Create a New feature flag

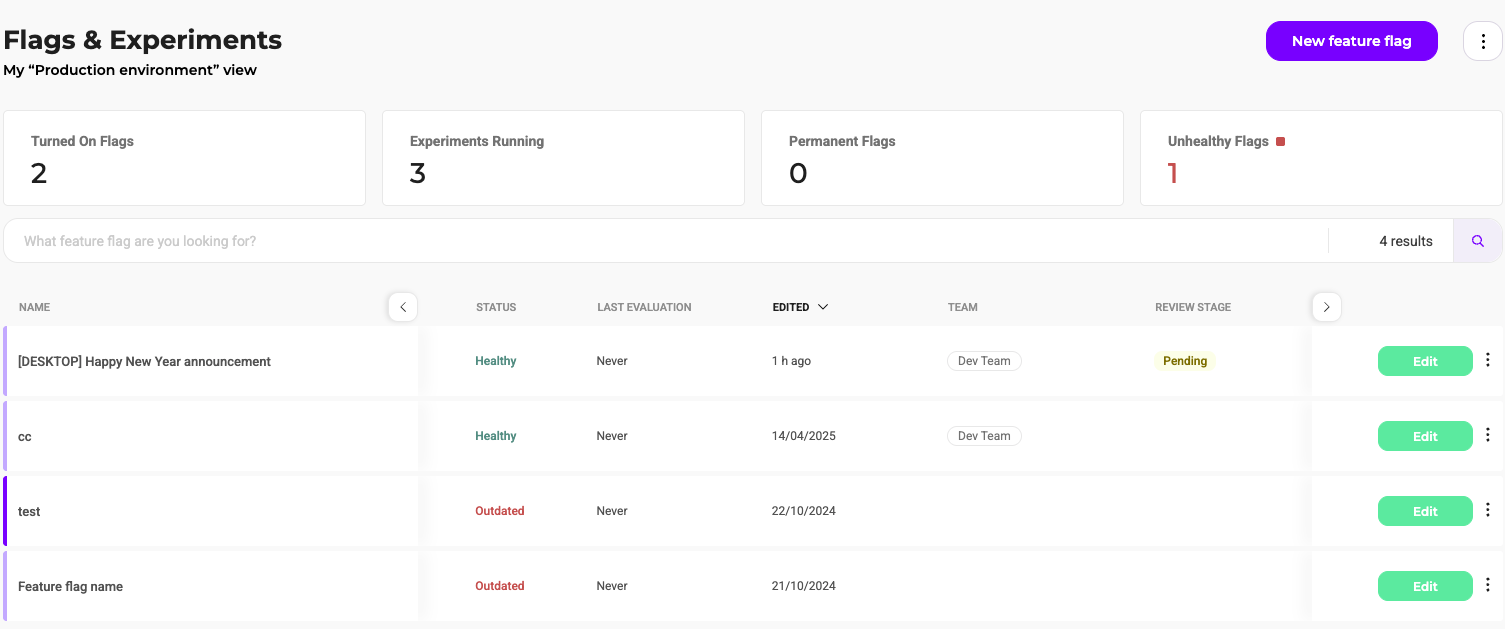(x=1351, y=41)
